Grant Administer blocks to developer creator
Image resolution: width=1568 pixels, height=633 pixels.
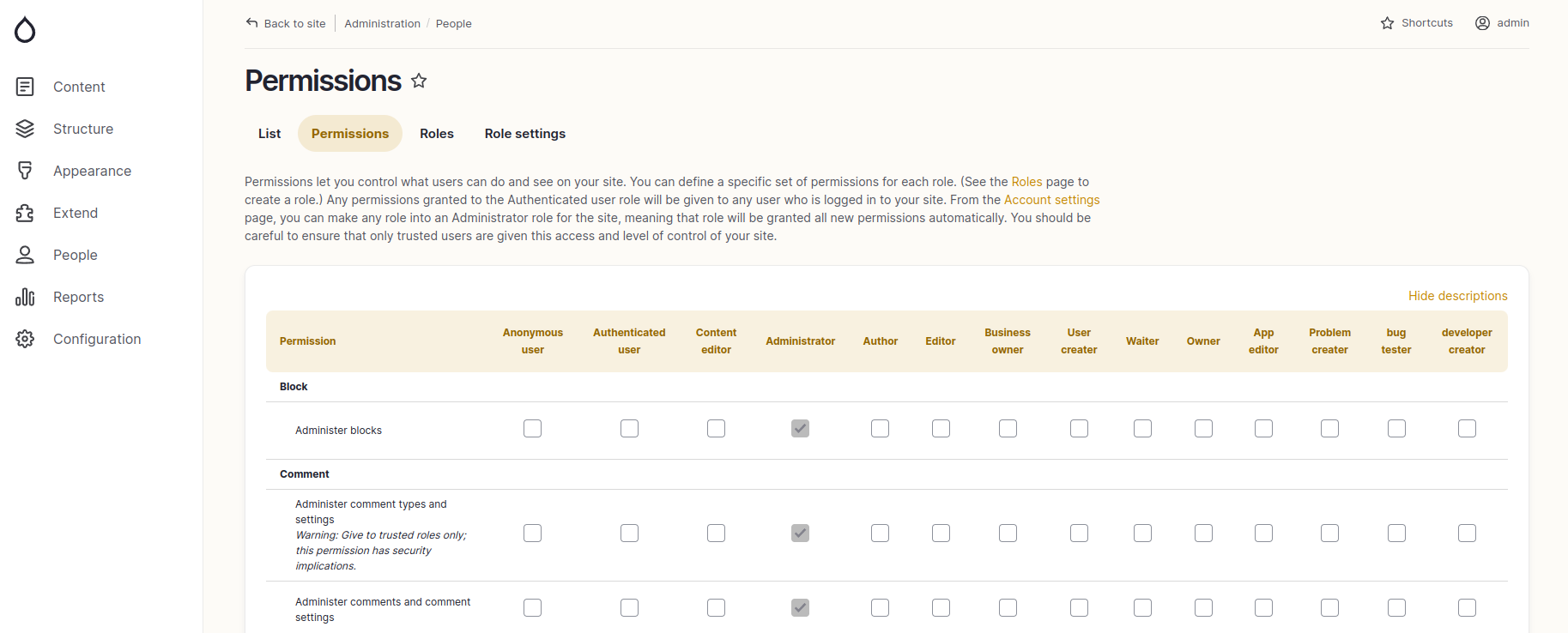[1466, 428]
